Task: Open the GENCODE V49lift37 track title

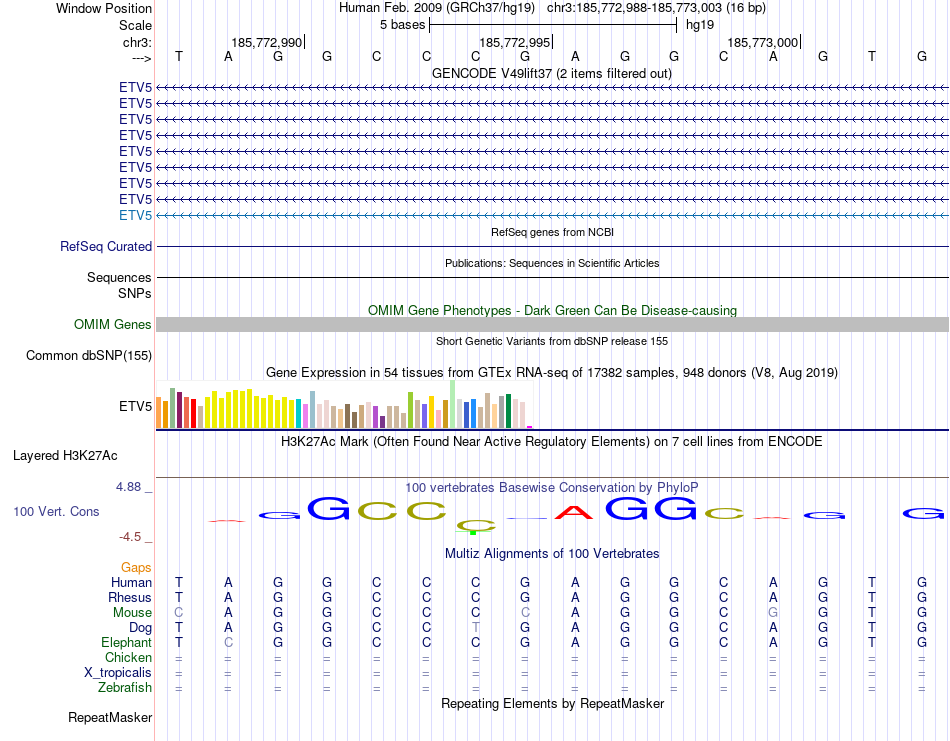Action: point(551,73)
